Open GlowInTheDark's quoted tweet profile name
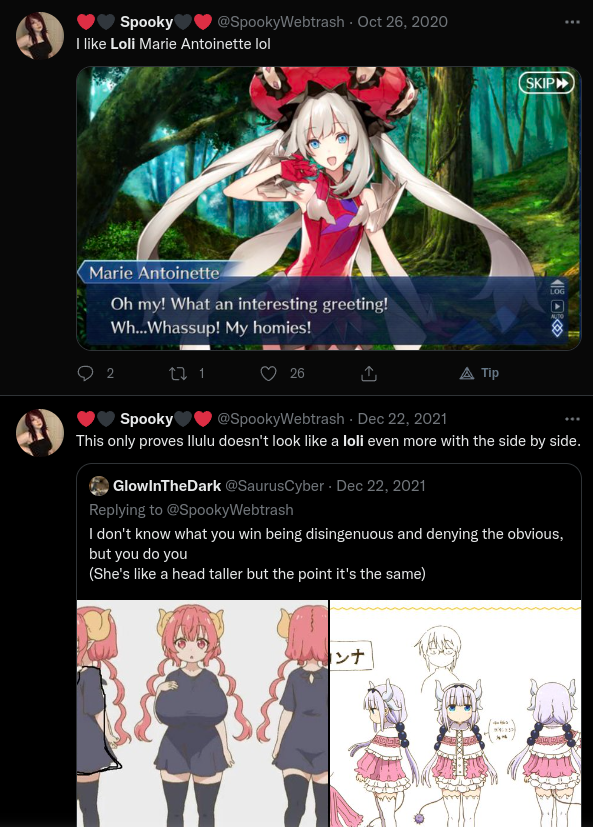Viewport: 593px width, 827px height. tap(167, 486)
